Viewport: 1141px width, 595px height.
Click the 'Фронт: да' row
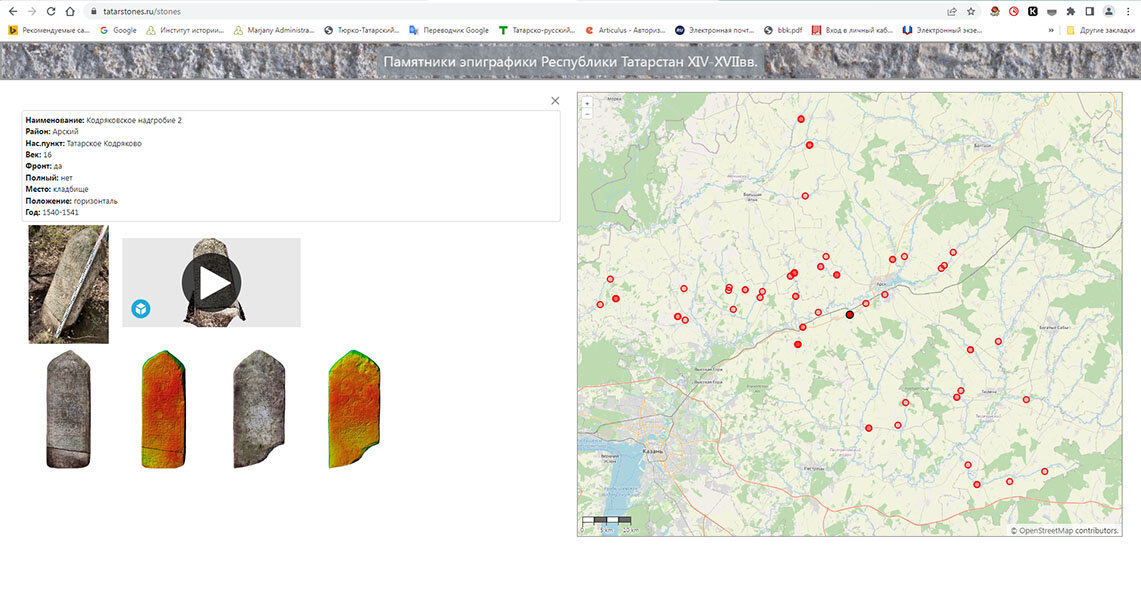44,167
